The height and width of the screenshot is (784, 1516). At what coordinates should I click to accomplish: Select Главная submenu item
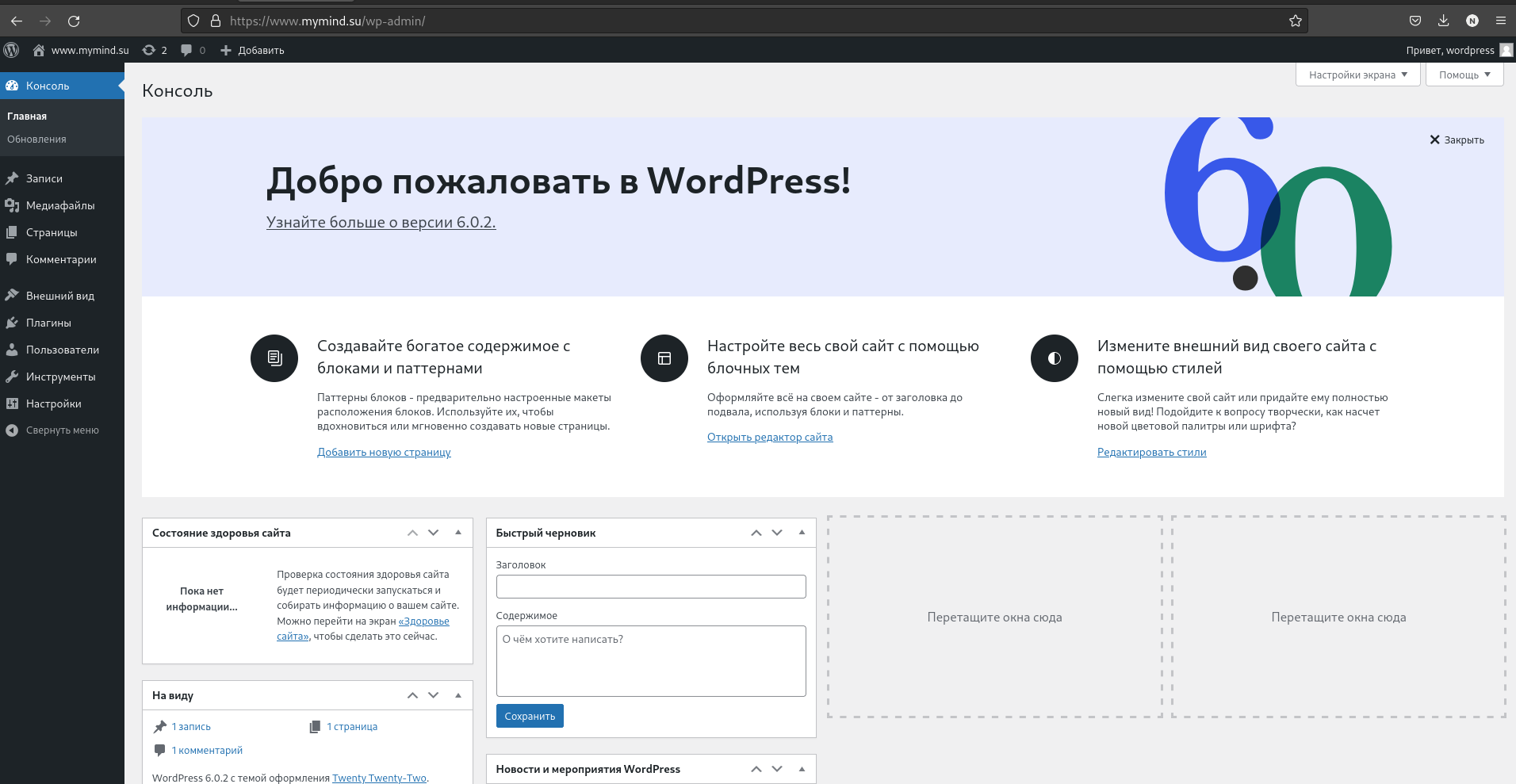(x=27, y=116)
